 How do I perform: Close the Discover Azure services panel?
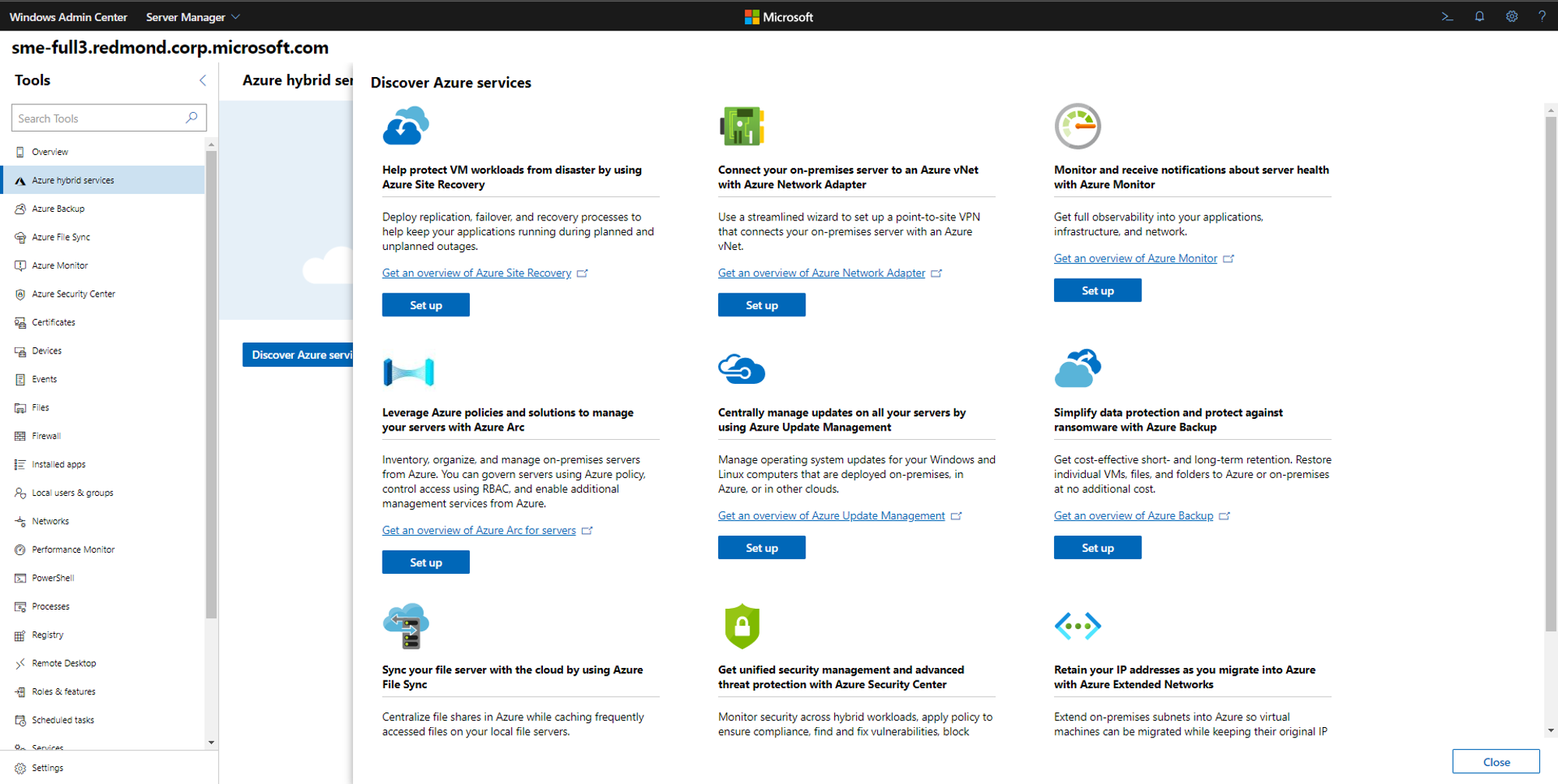click(x=1496, y=761)
